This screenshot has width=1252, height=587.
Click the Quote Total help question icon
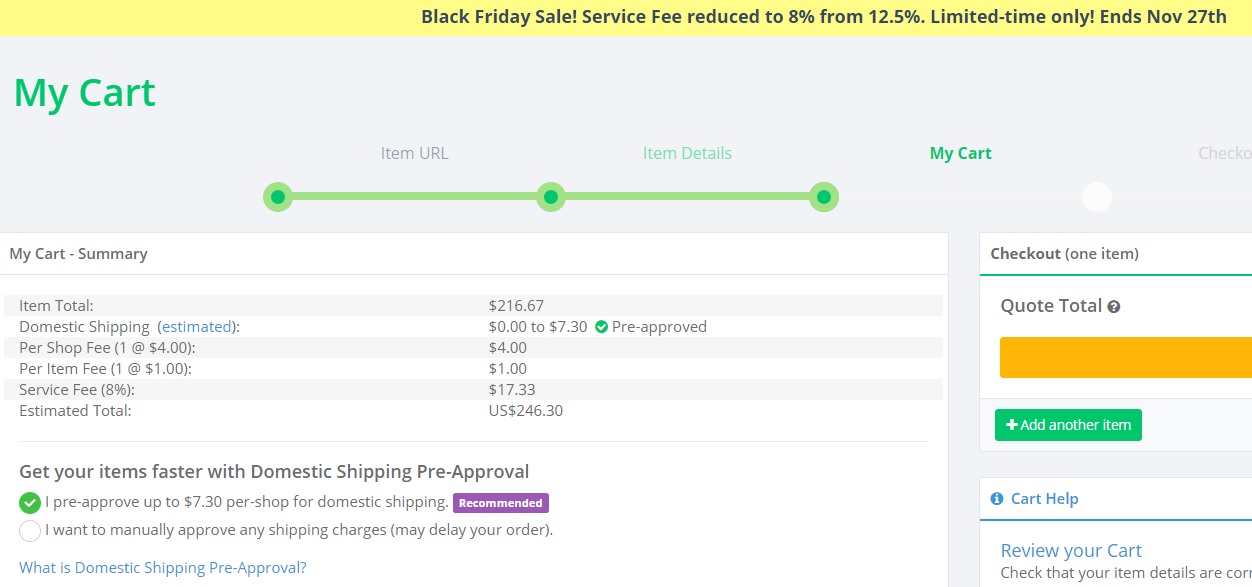pos(1114,307)
